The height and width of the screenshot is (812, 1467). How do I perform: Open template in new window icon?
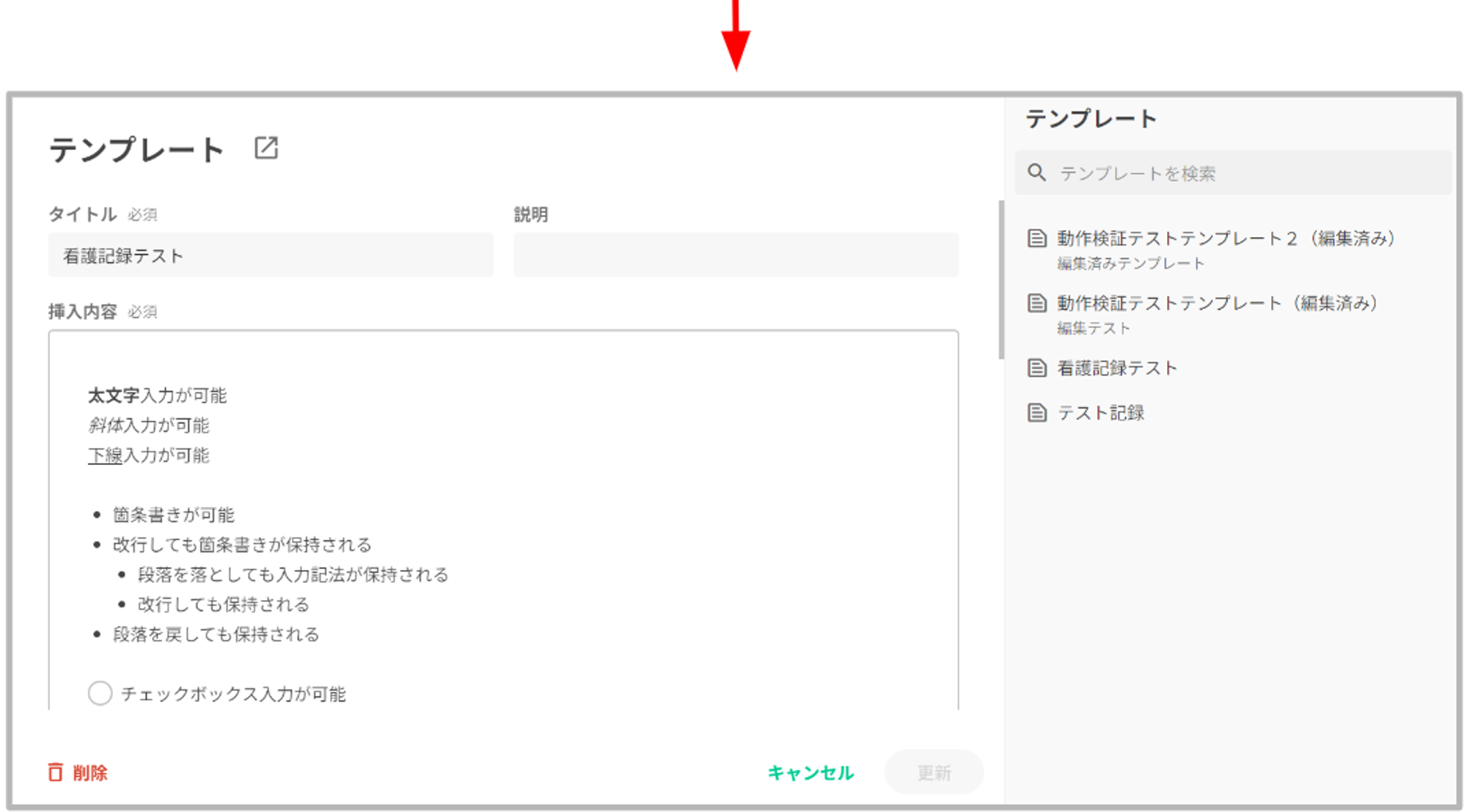[266, 147]
